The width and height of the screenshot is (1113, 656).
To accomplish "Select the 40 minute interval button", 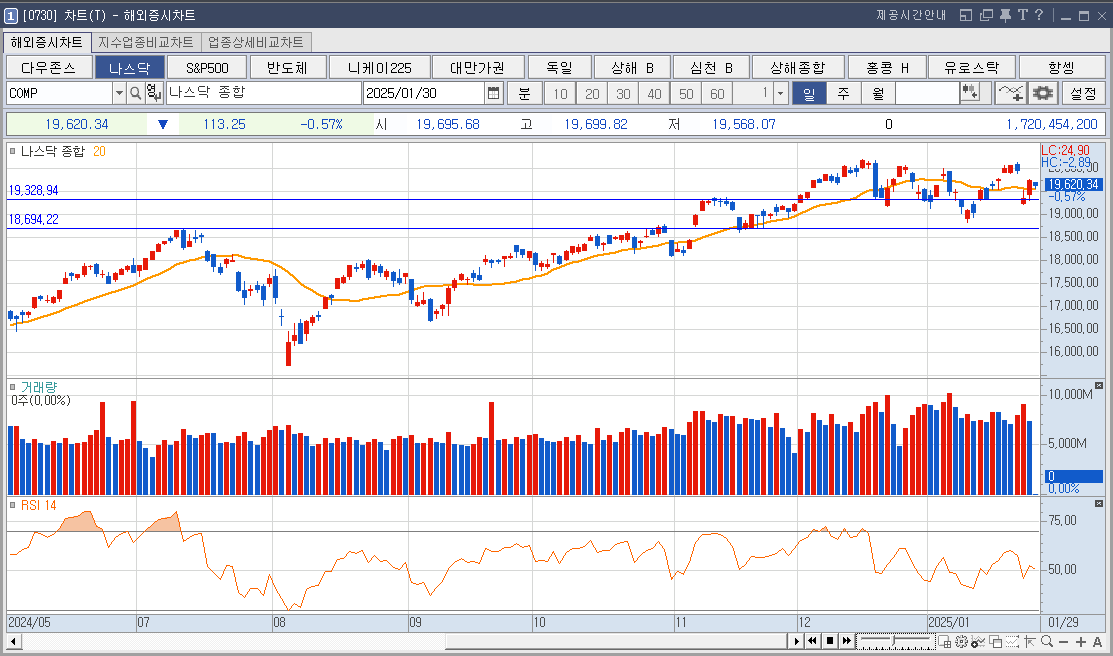I will point(654,93).
